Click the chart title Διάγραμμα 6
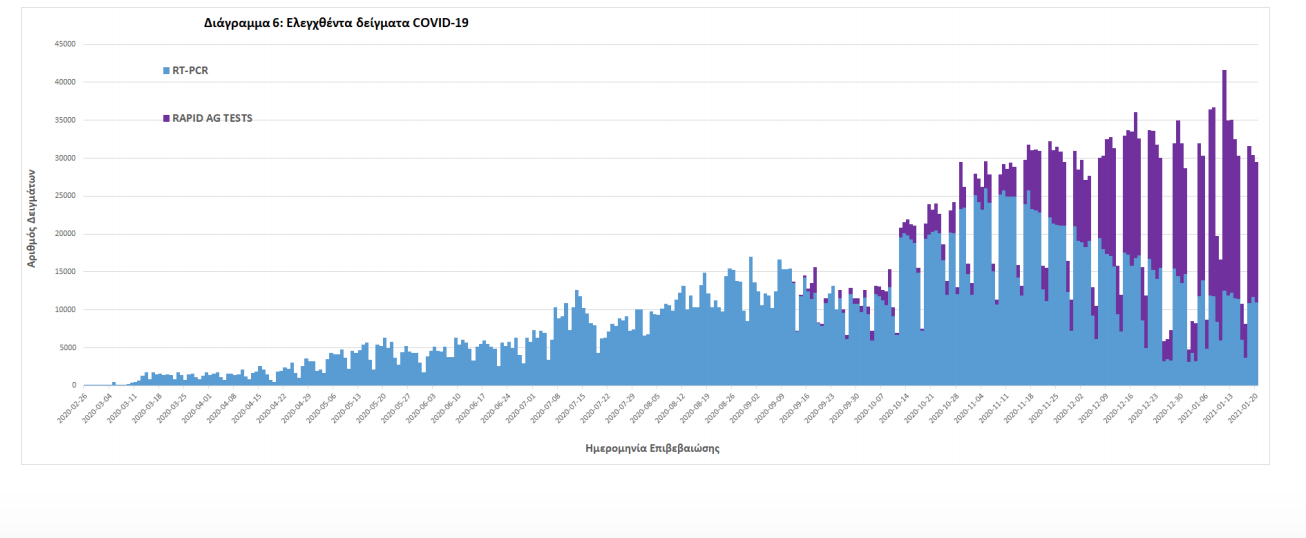Viewport: 1306px width, 538px height. [x=336, y=22]
